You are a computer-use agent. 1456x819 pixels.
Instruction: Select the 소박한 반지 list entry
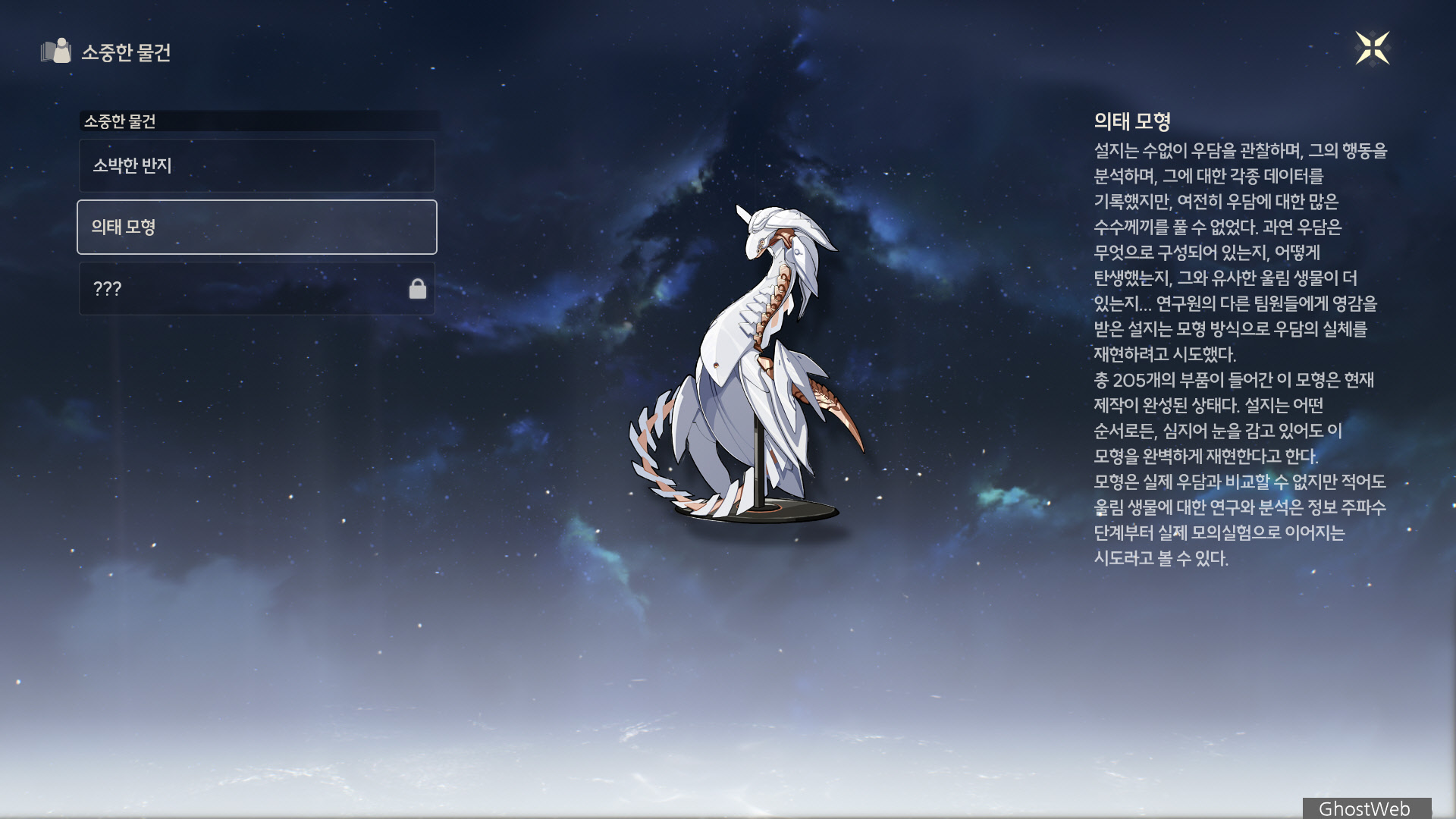pos(256,165)
